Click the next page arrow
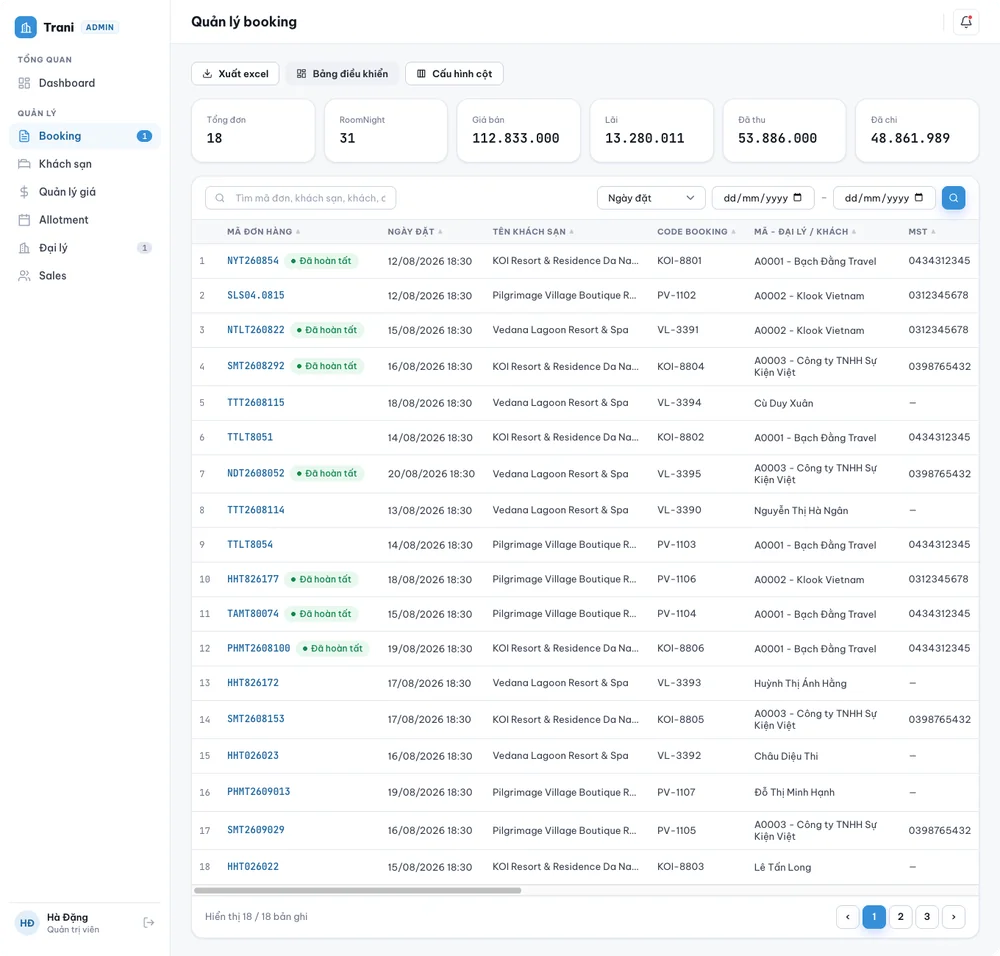The width and height of the screenshot is (1000, 956). pyautogui.click(x=953, y=916)
